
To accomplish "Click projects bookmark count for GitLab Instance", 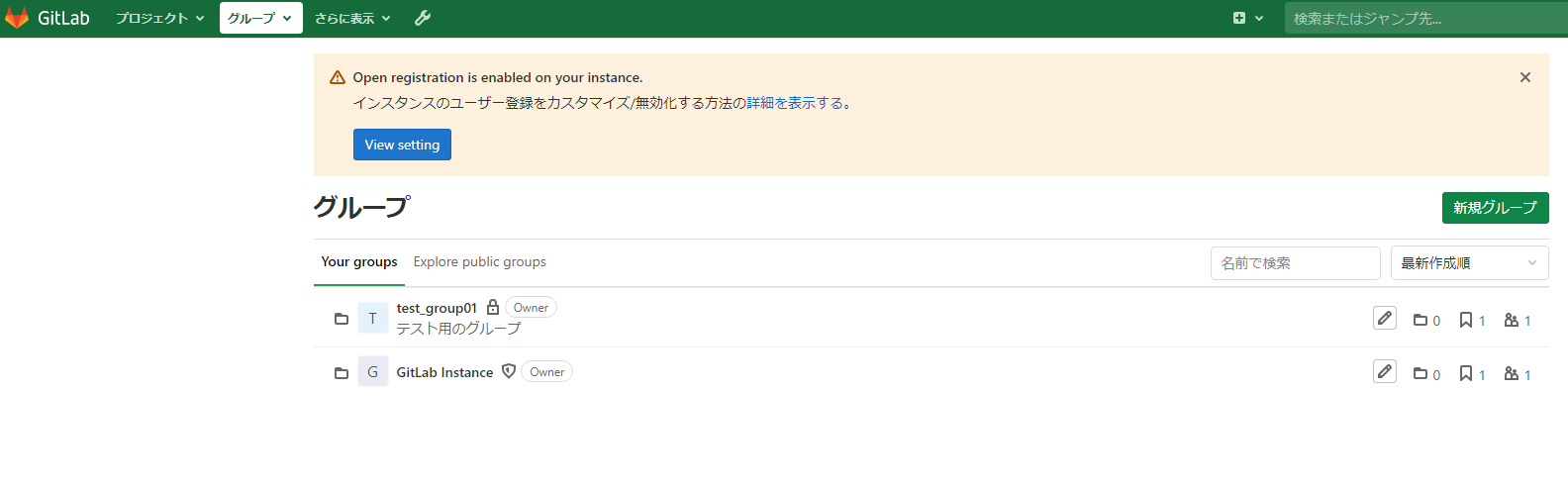I will [x=1472, y=374].
